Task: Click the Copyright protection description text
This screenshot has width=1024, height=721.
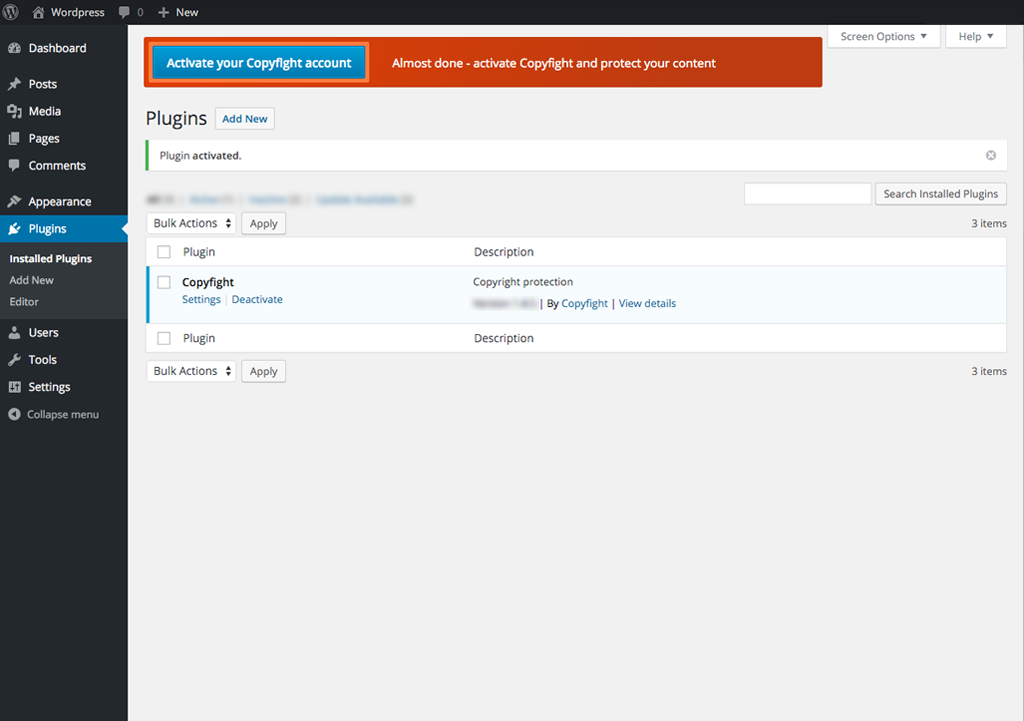Action: [x=523, y=282]
